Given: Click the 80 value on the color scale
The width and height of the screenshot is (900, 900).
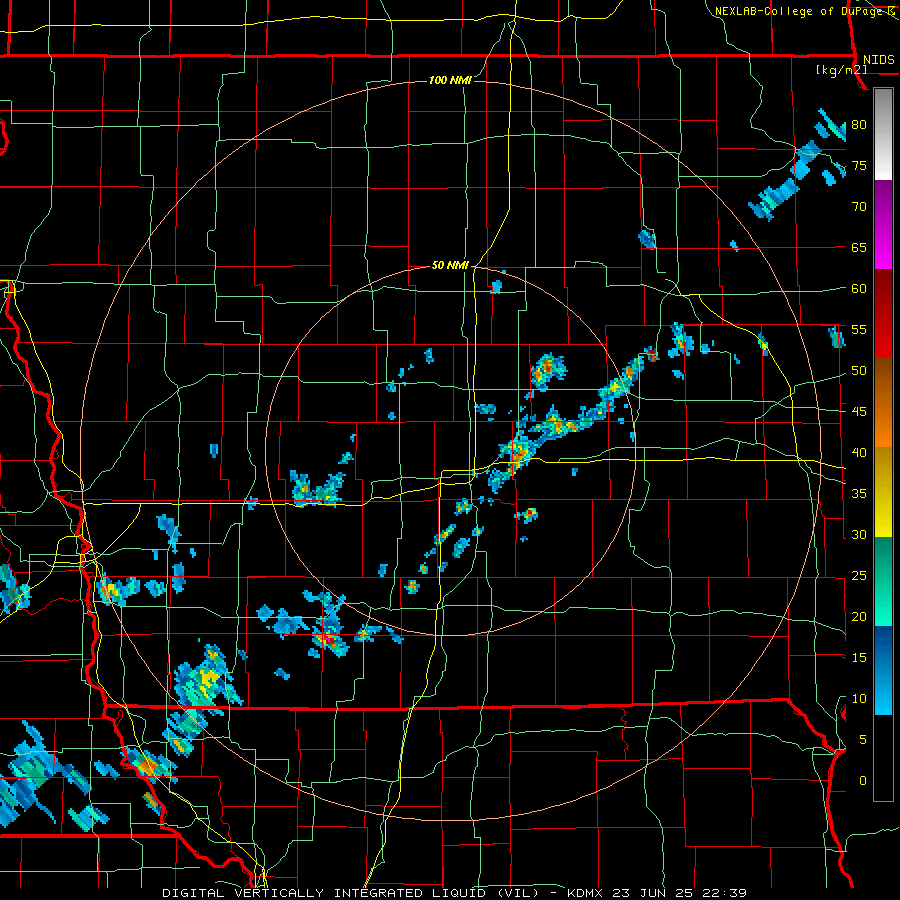Looking at the screenshot, I should coord(859,125).
